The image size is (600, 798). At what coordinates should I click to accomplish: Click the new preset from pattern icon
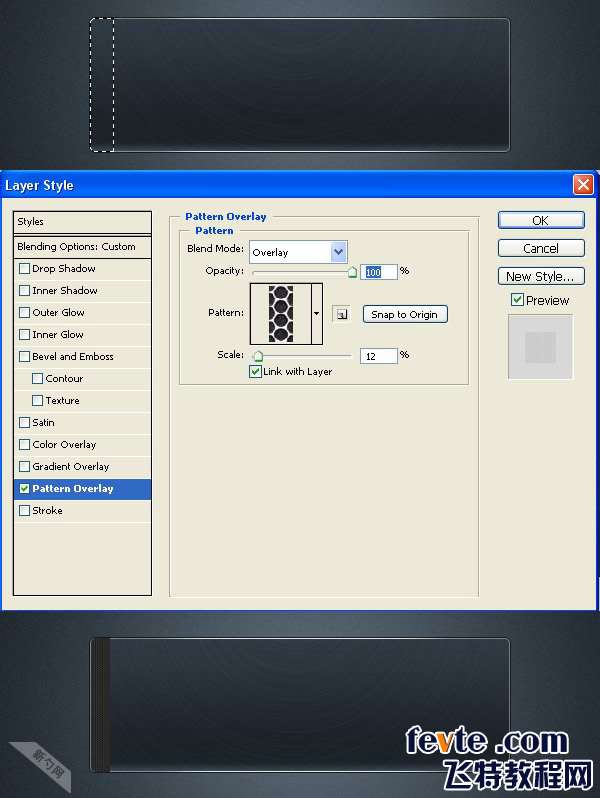click(341, 314)
